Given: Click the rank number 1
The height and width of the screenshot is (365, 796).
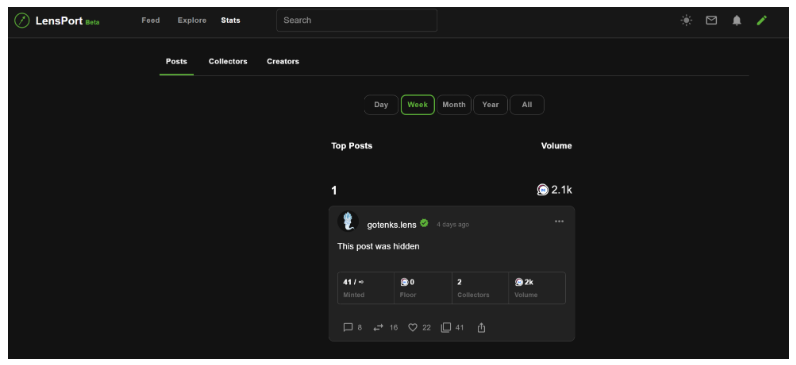Looking at the screenshot, I should [x=334, y=191].
